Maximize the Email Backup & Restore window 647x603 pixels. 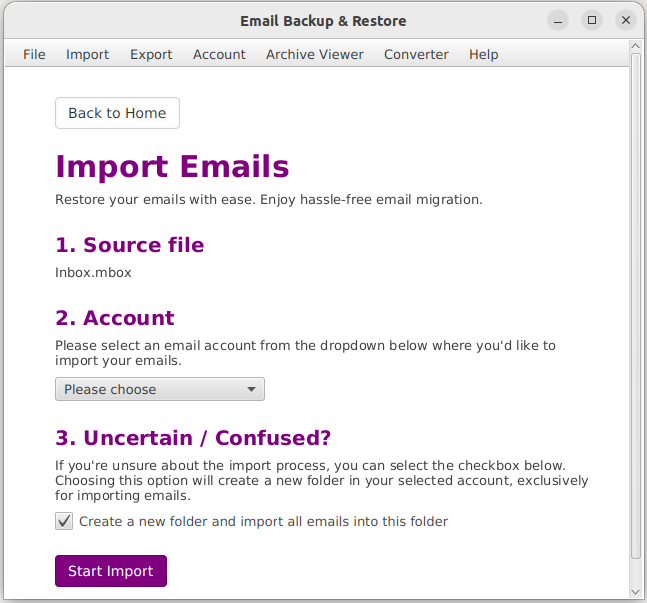(592, 20)
